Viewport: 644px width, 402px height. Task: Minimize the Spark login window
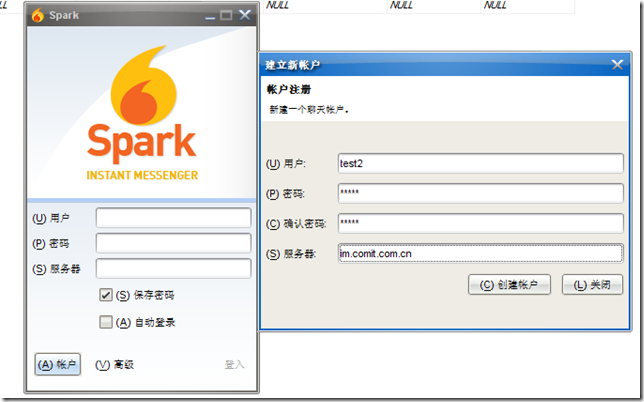tap(207, 16)
